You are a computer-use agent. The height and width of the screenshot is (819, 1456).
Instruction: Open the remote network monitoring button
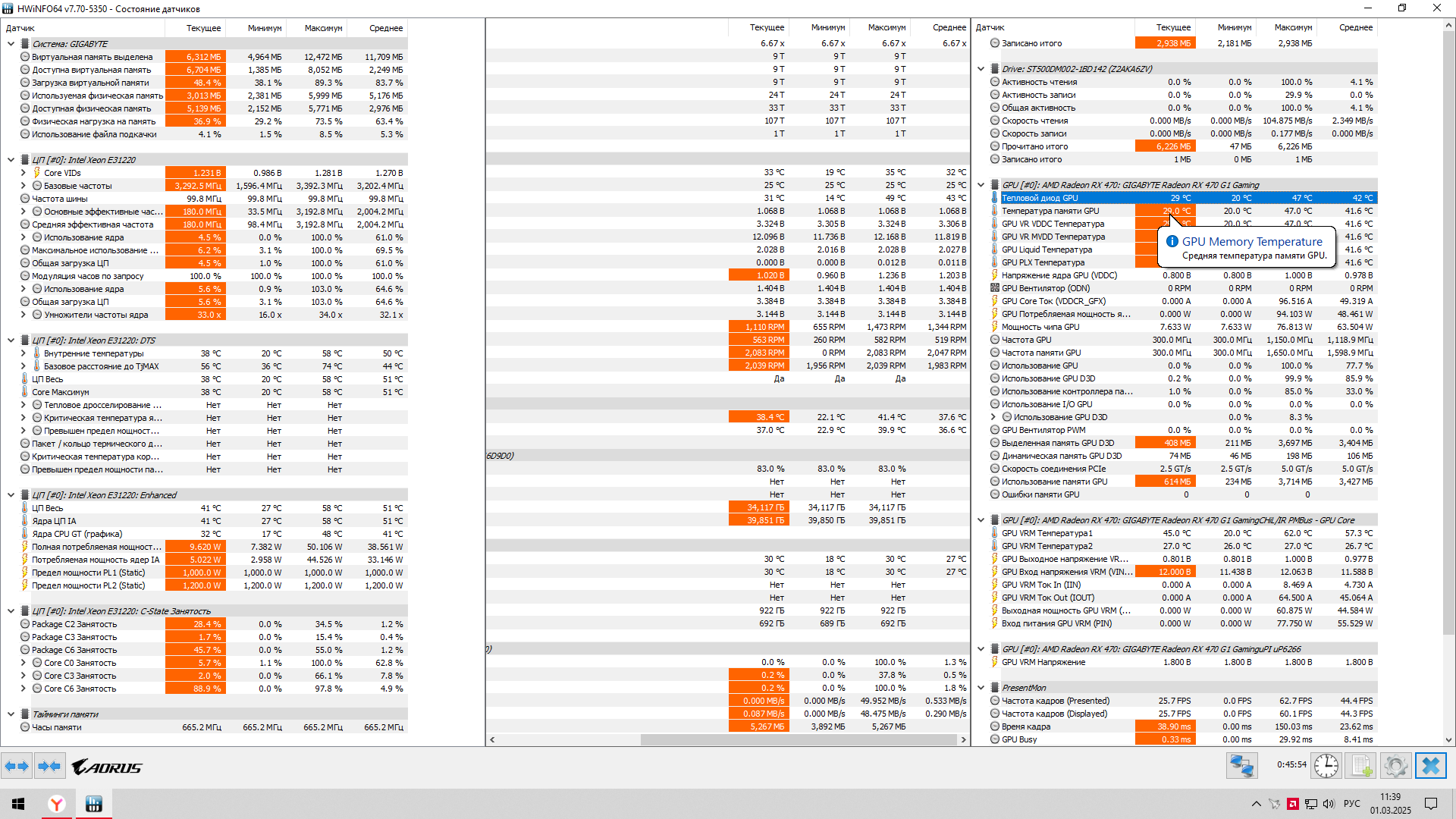[x=1241, y=766]
